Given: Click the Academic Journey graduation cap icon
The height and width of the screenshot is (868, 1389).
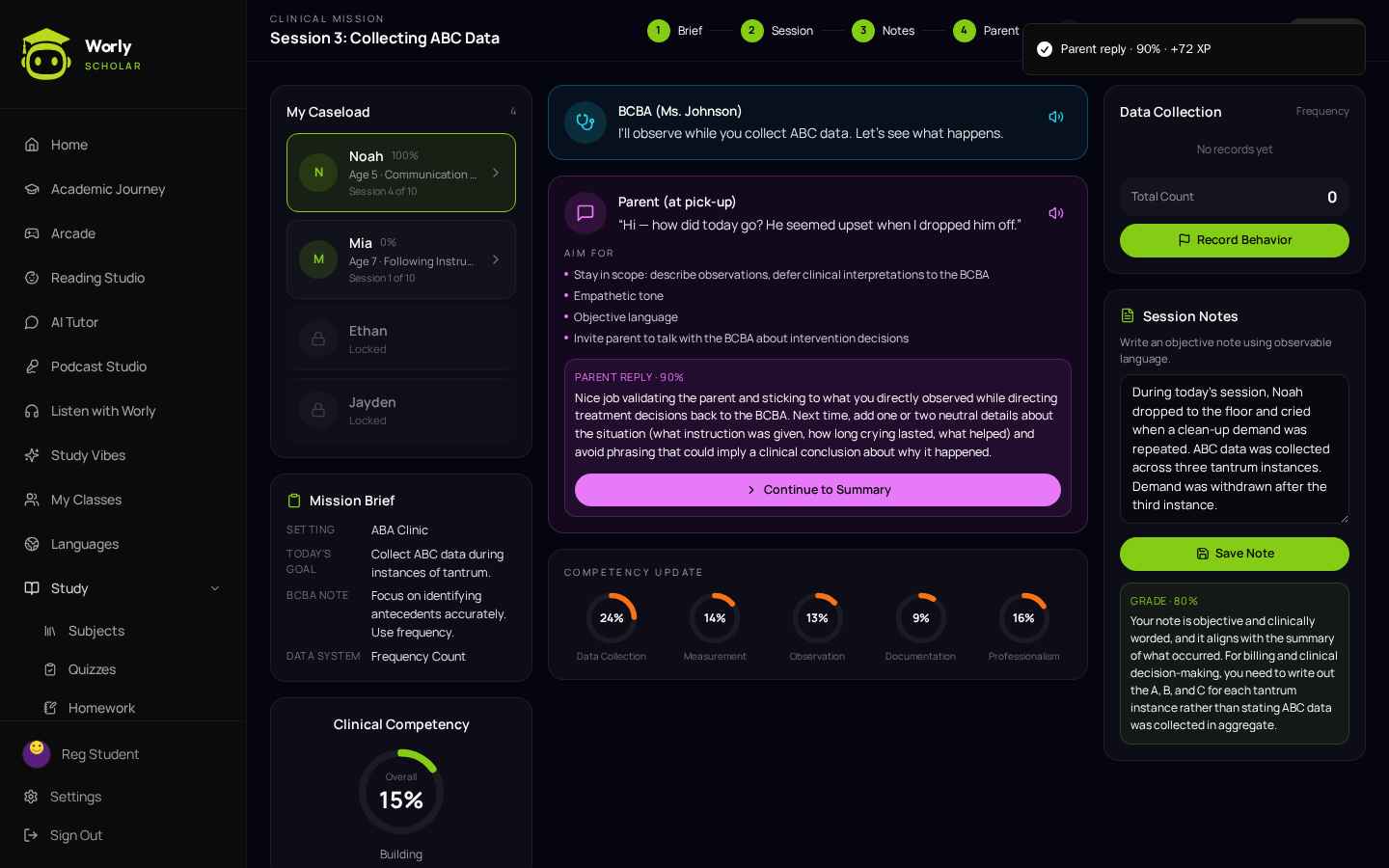Looking at the screenshot, I should tap(32, 189).
